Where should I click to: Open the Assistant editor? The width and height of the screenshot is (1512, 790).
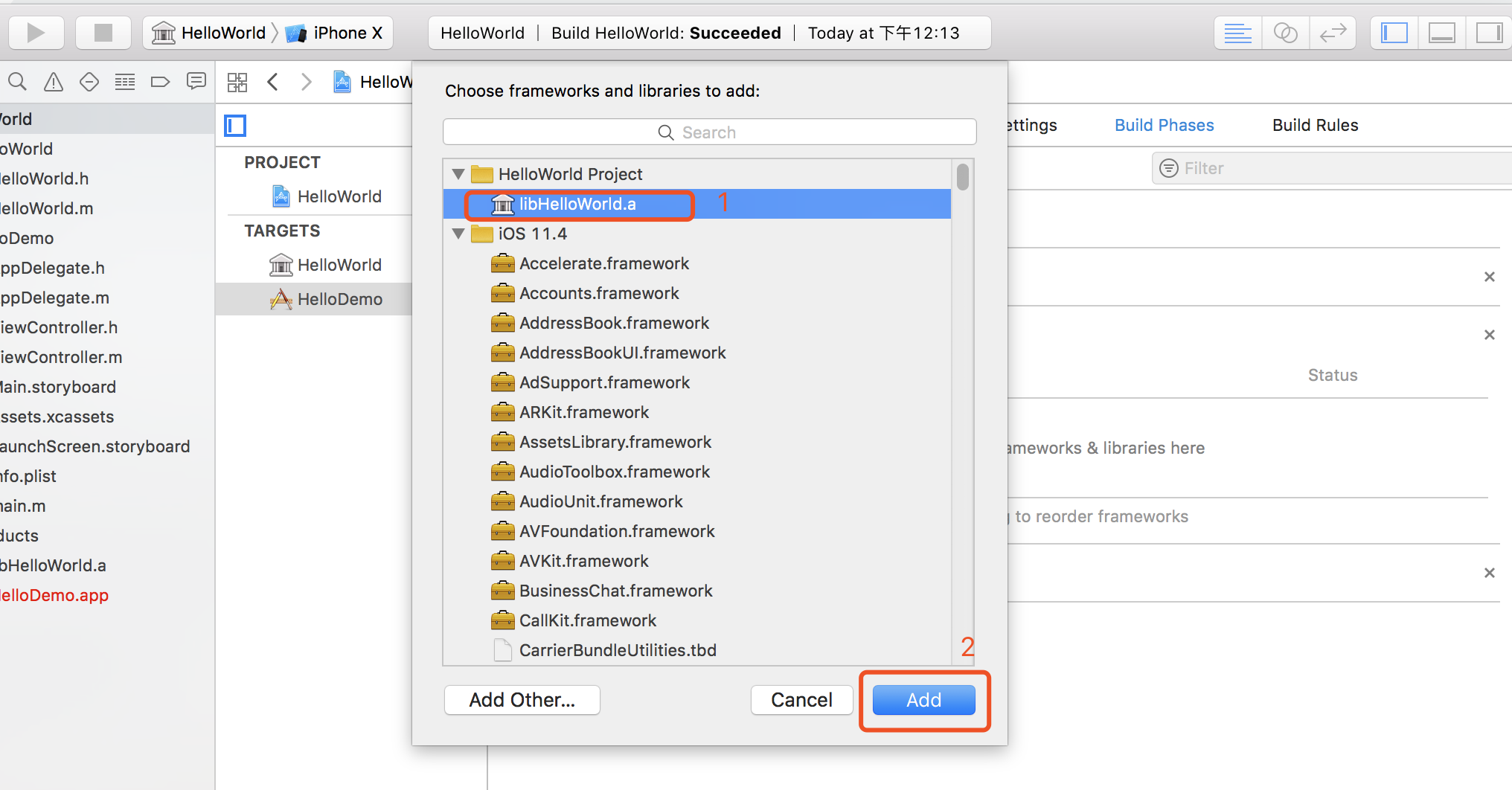1285,33
